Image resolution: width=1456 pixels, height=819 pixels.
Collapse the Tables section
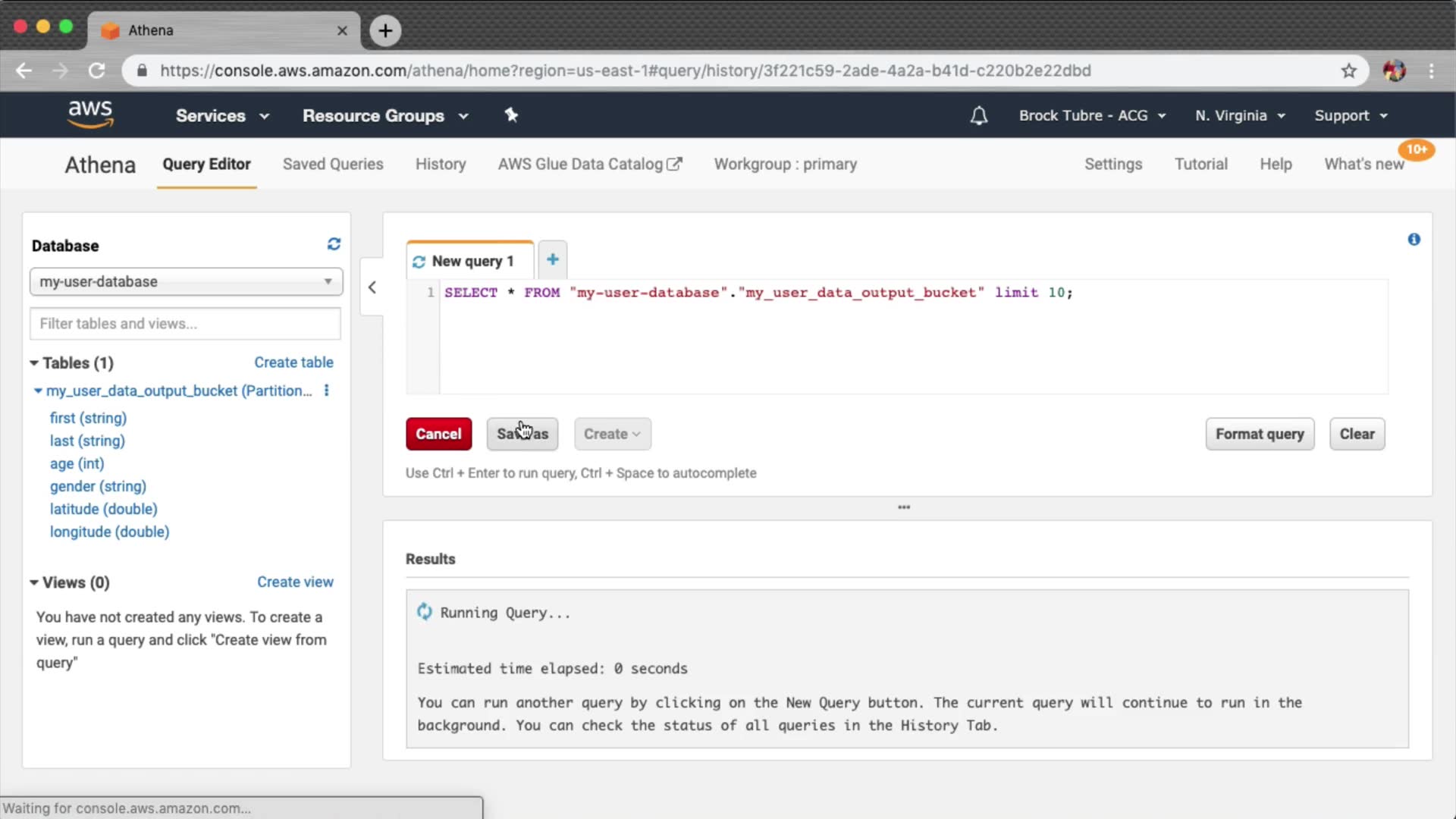(x=34, y=363)
